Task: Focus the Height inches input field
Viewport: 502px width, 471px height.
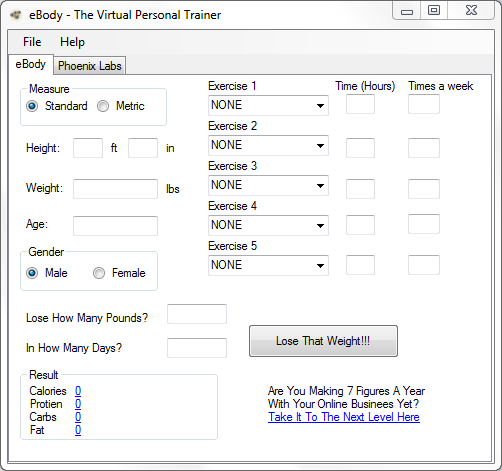Action: 143,148
